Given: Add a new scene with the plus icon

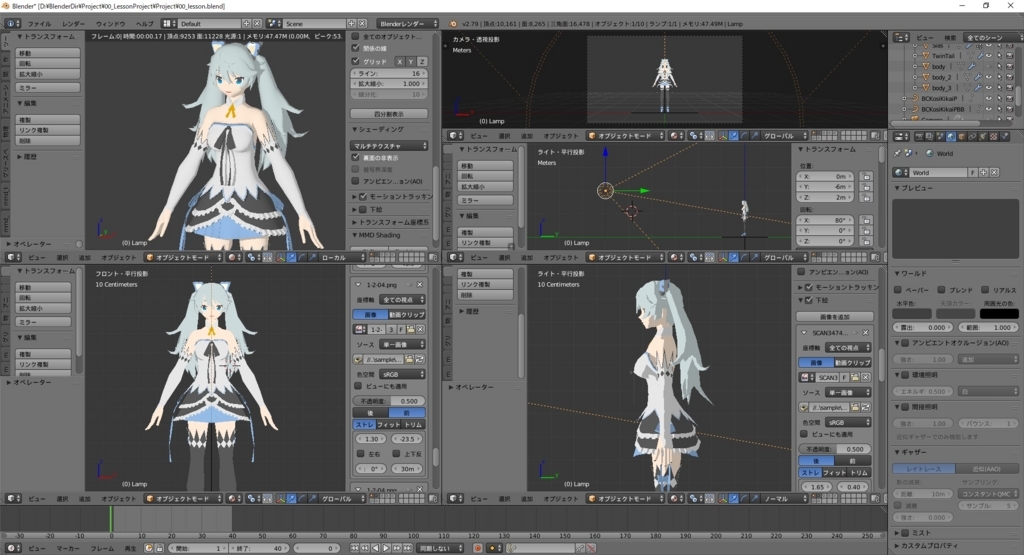Looking at the screenshot, I should (351, 24).
